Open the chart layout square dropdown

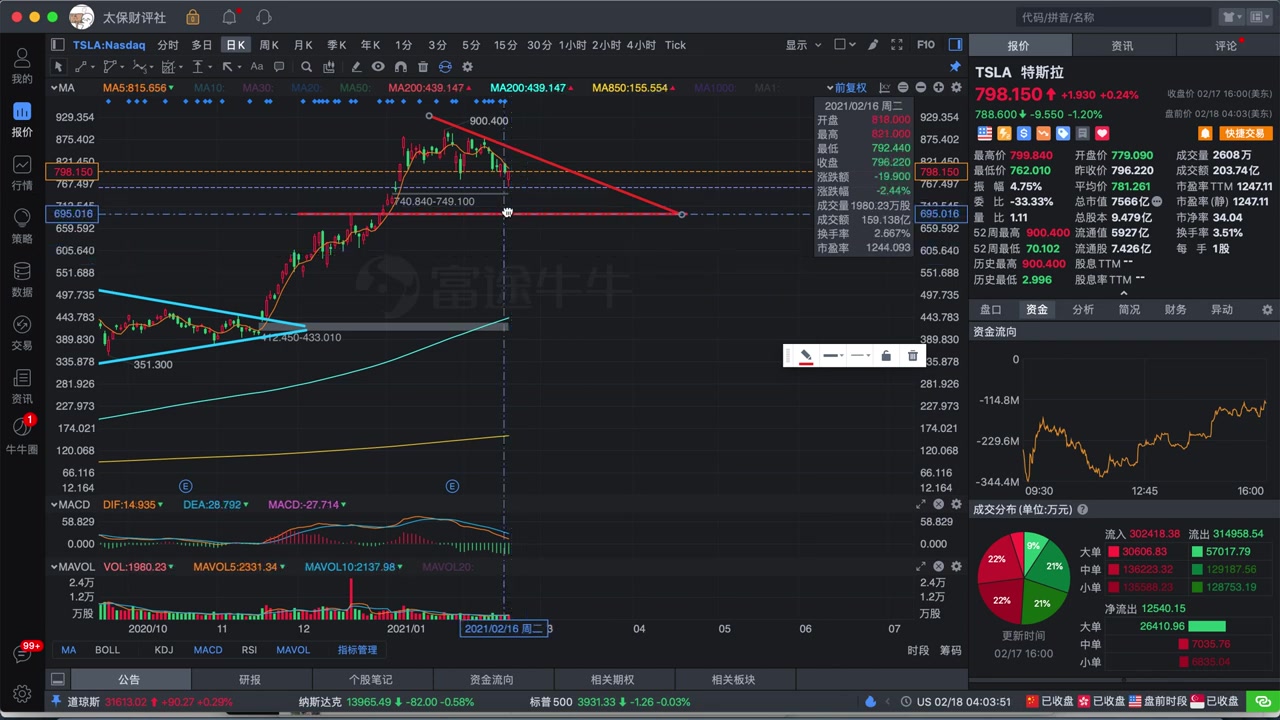(x=845, y=45)
